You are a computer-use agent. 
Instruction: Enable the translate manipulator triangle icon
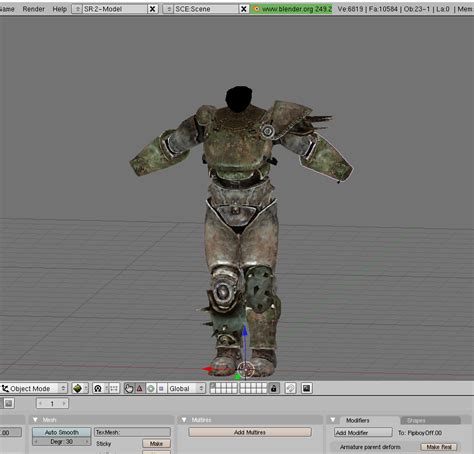[x=140, y=388]
